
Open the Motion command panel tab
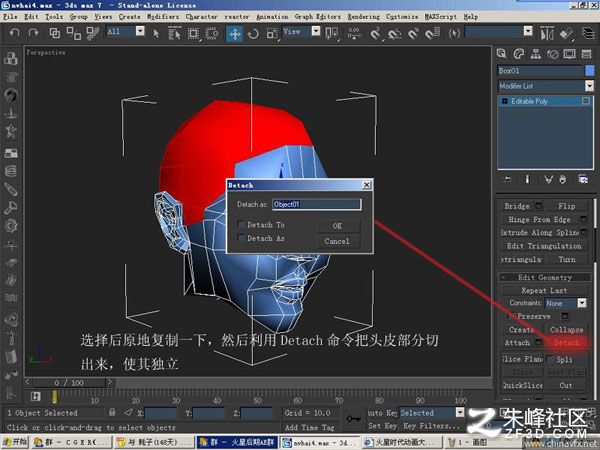pyautogui.click(x=553, y=54)
